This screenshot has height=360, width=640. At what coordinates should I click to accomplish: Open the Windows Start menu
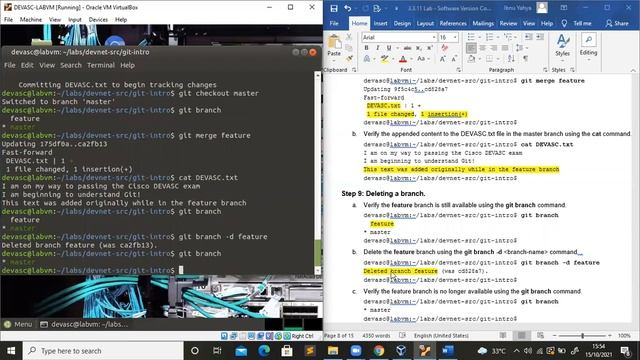11,351
